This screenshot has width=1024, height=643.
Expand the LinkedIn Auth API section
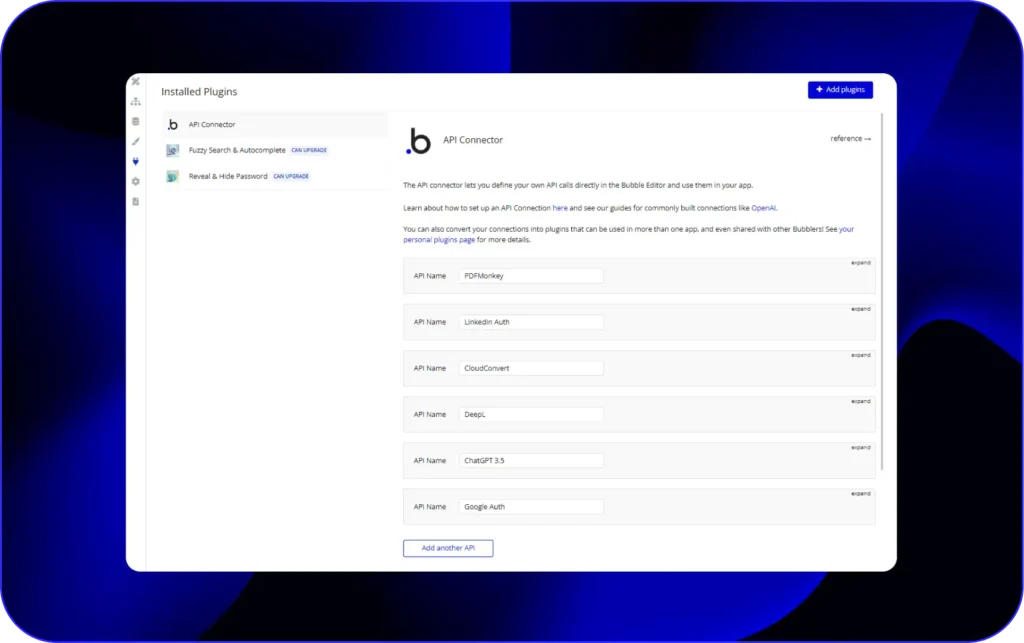pyautogui.click(x=860, y=309)
